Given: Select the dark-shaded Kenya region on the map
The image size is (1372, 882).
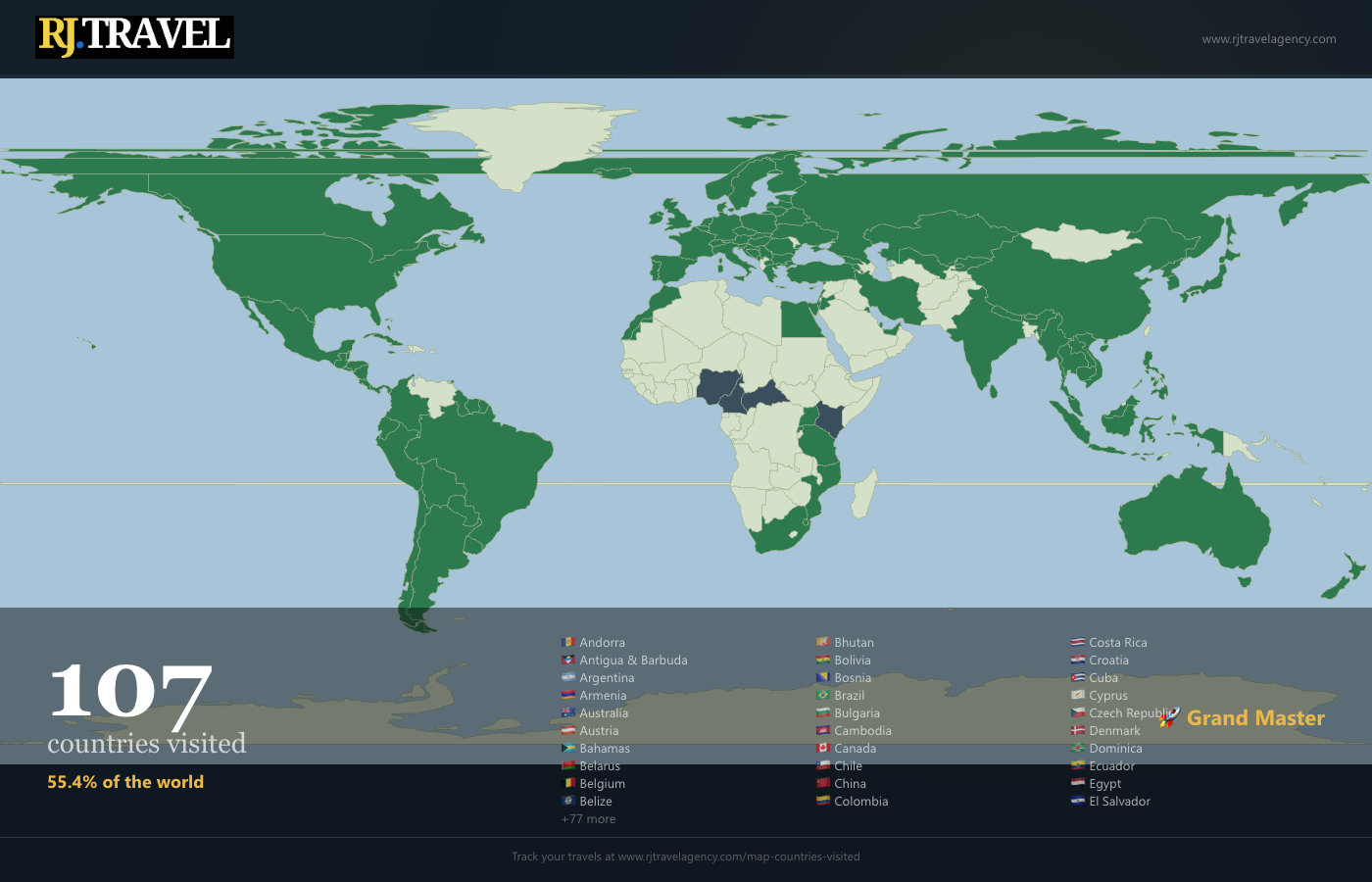Looking at the screenshot, I should 829,419.
